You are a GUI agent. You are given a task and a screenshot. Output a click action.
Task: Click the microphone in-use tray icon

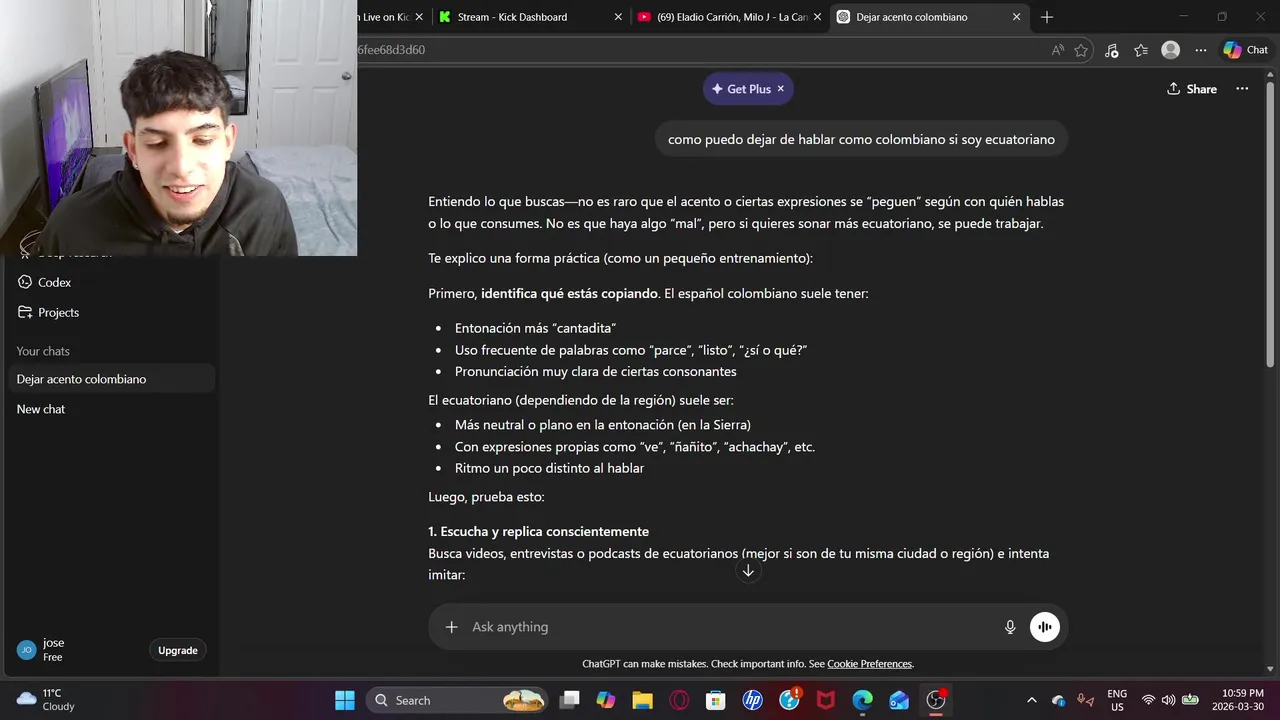tap(1085, 700)
